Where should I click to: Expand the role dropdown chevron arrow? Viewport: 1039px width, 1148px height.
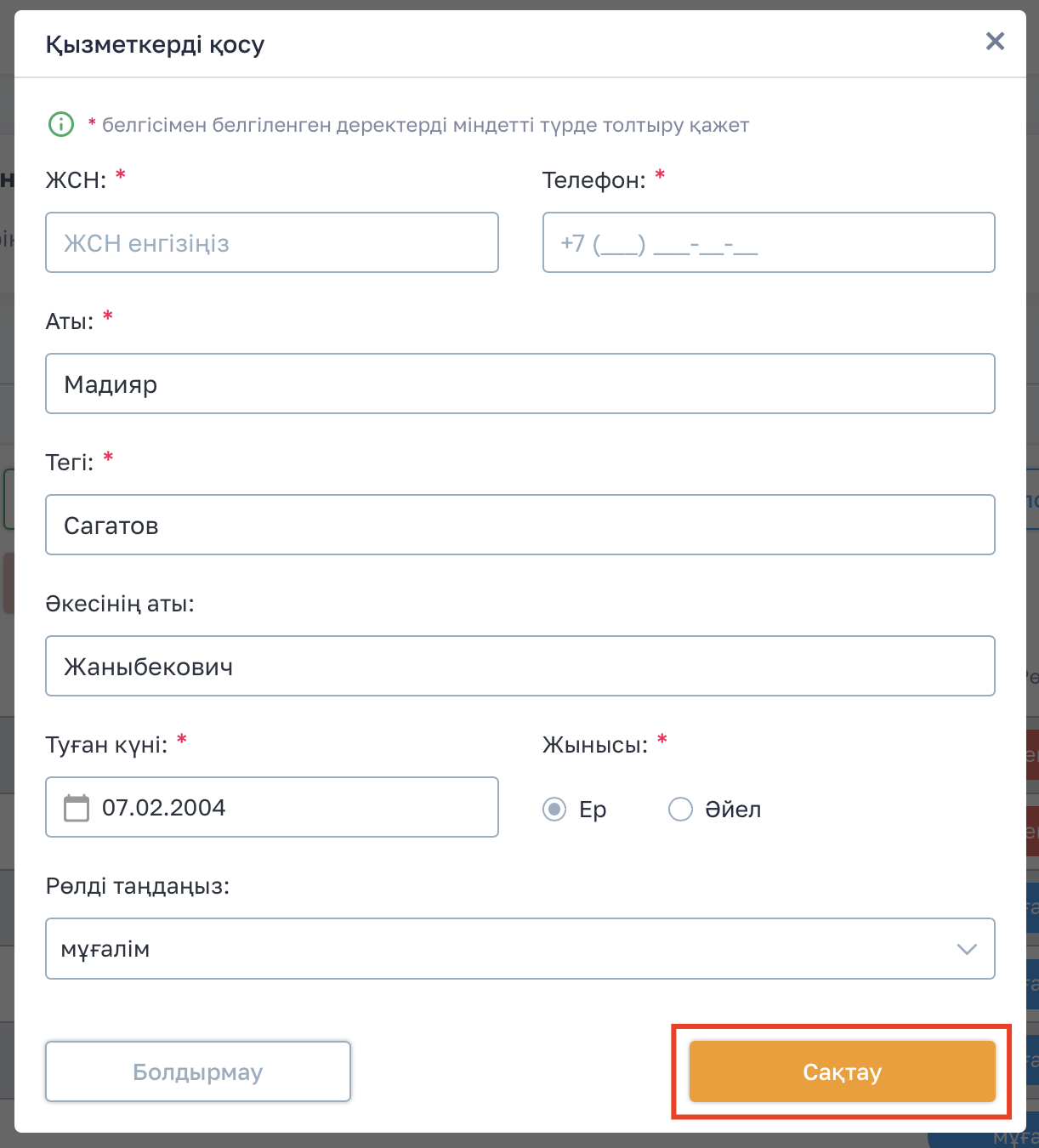(x=967, y=949)
